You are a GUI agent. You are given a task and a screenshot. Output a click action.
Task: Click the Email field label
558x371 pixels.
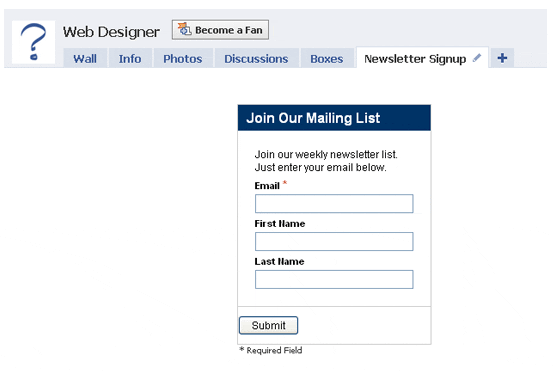(x=267, y=186)
